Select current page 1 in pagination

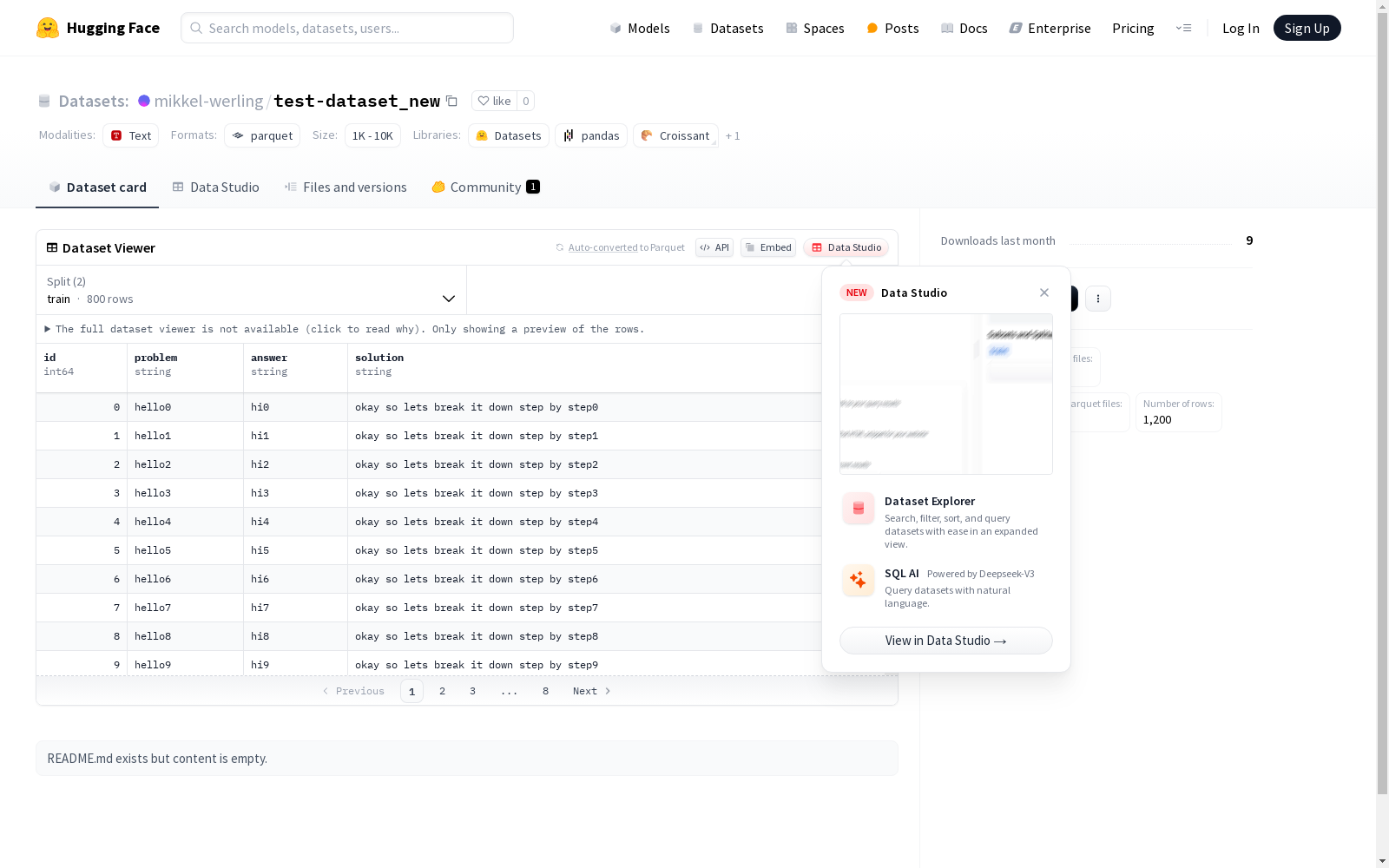(x=411, y=691)
